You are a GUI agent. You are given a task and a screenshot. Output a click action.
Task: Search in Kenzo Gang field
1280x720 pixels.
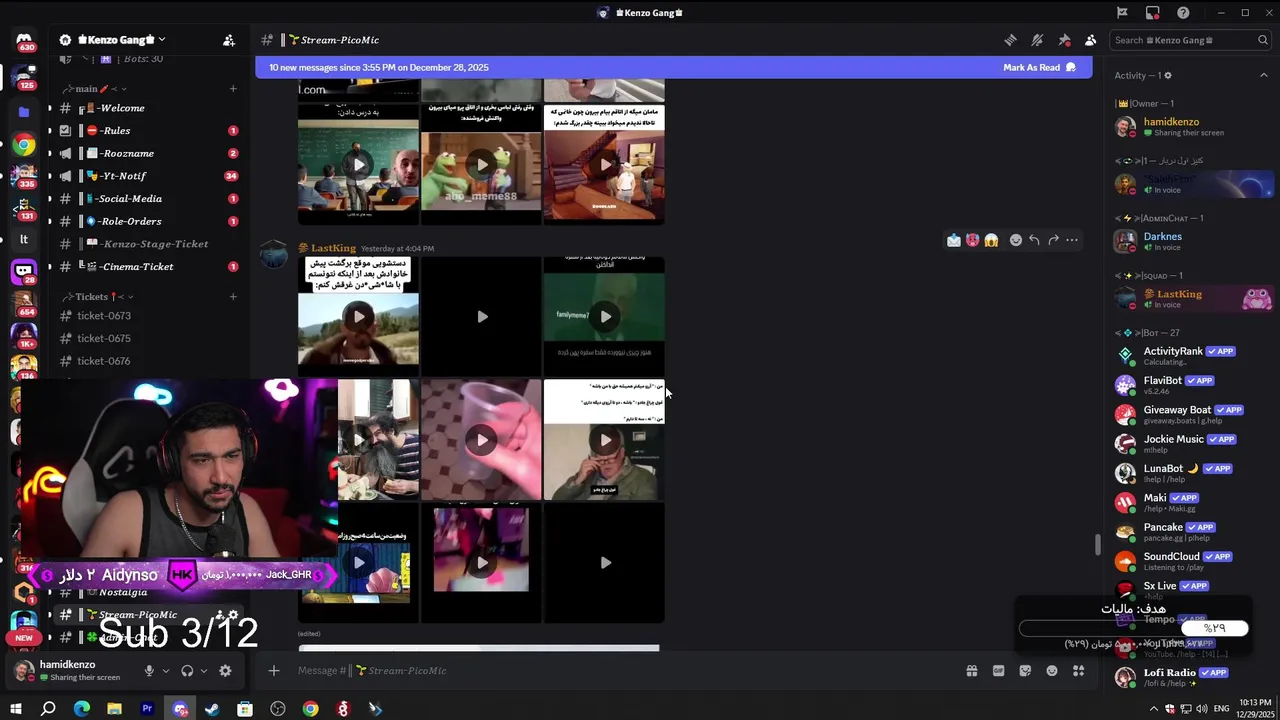click(x=1191, y=40)
